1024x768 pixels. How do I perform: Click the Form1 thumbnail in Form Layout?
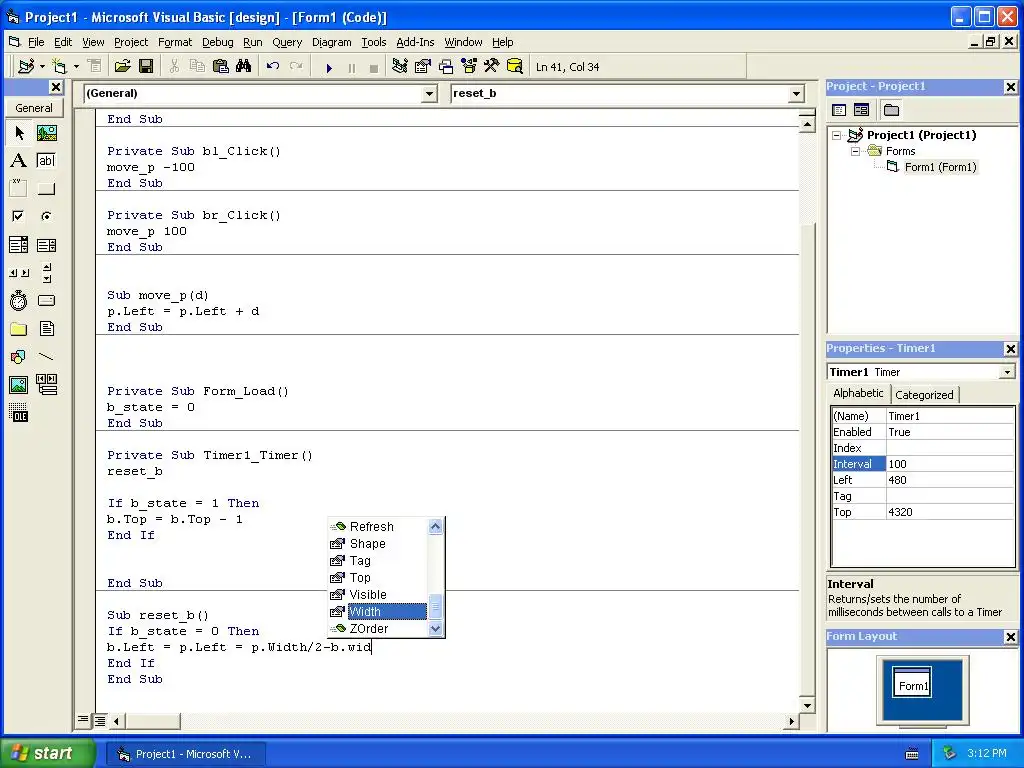click(x=912, y=682)
